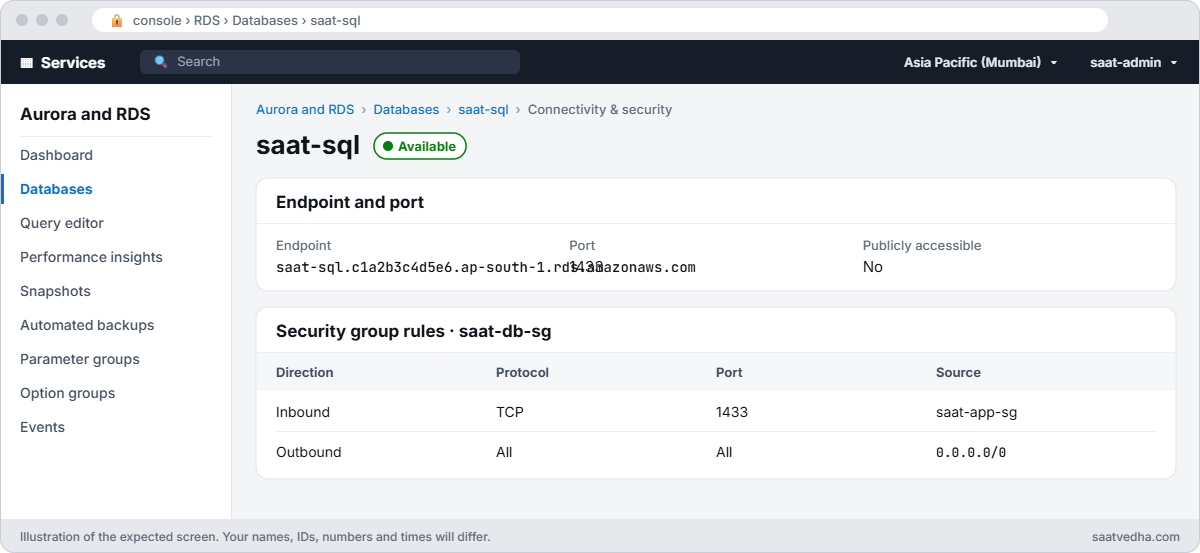Select the saat-sql endpoint hostname value
Viewport: 1200px width, 553px height.
[486, 267]
